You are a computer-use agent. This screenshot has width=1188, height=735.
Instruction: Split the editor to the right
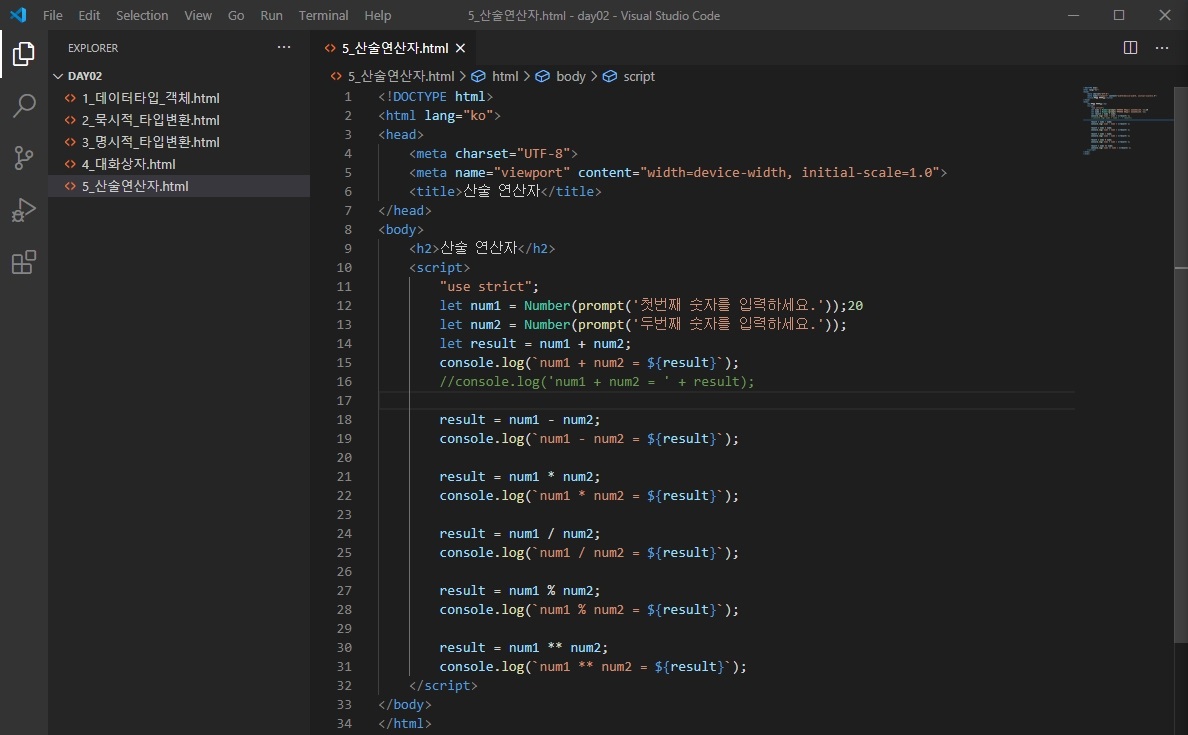tap(1130, 48)
